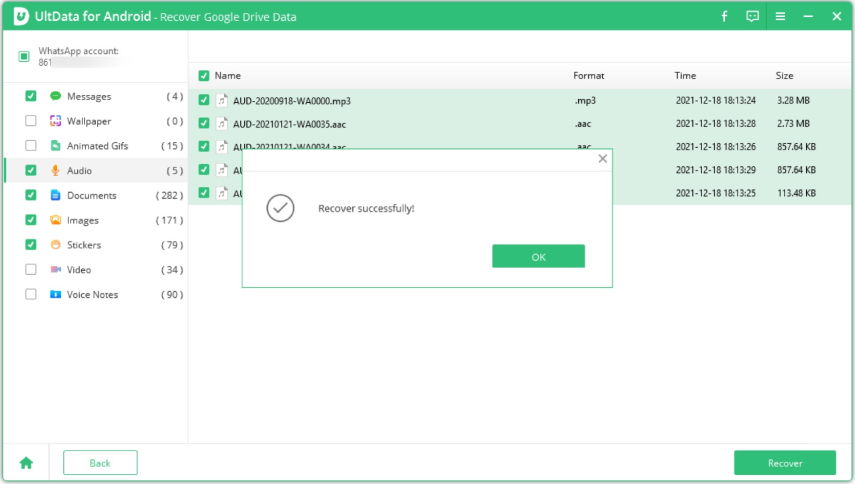Click the time 2021-12-18 18:13:24
Screen dimensions: 855x484
715,100
